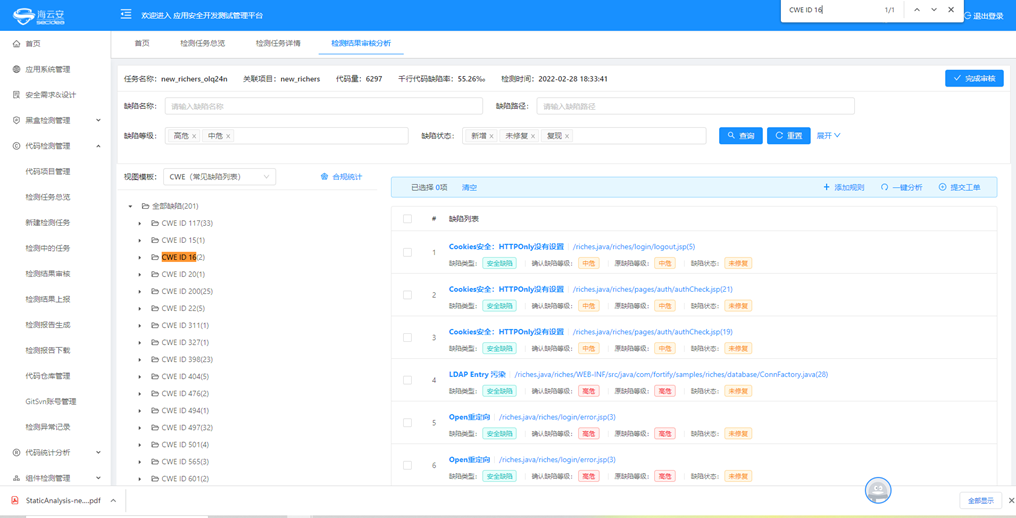Viewport: 1016px width, 518px height.
Task: Click the 代码检测管理 sidebar icon
Action: (x=16, y=146)
